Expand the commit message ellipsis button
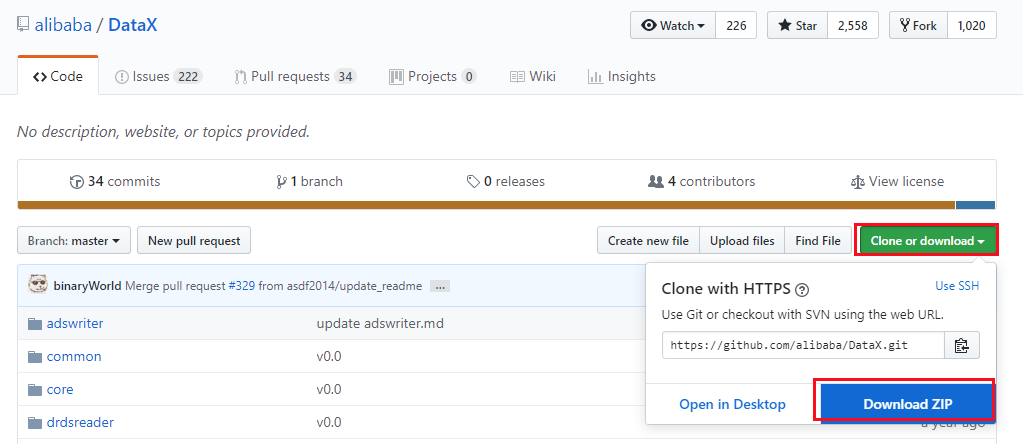 click(x=440, y=286)
